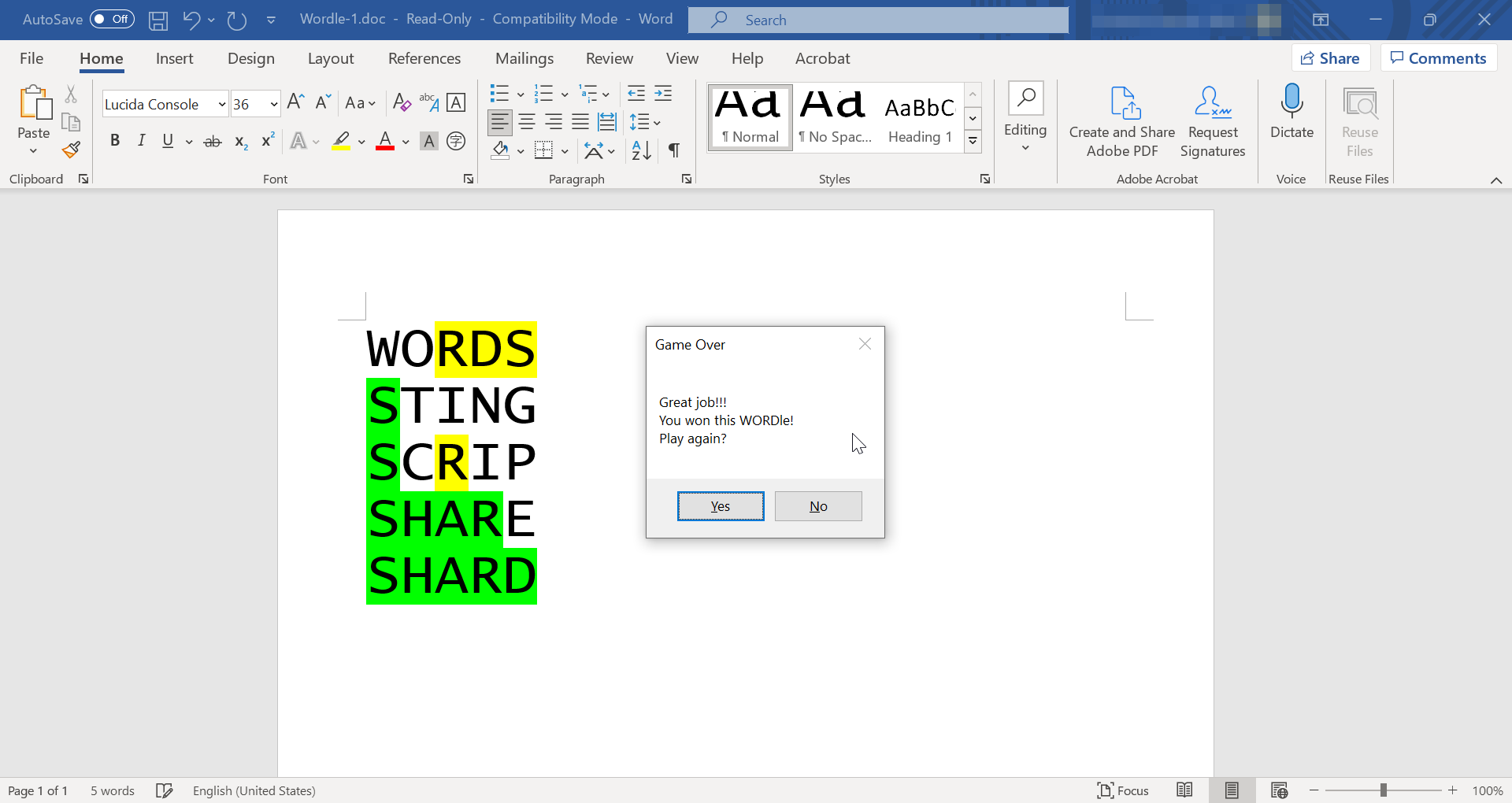Switch to Web Layout view icon
This screenshot has width=1512, height=803.
pyautogui.click(x=1279, y=790)
